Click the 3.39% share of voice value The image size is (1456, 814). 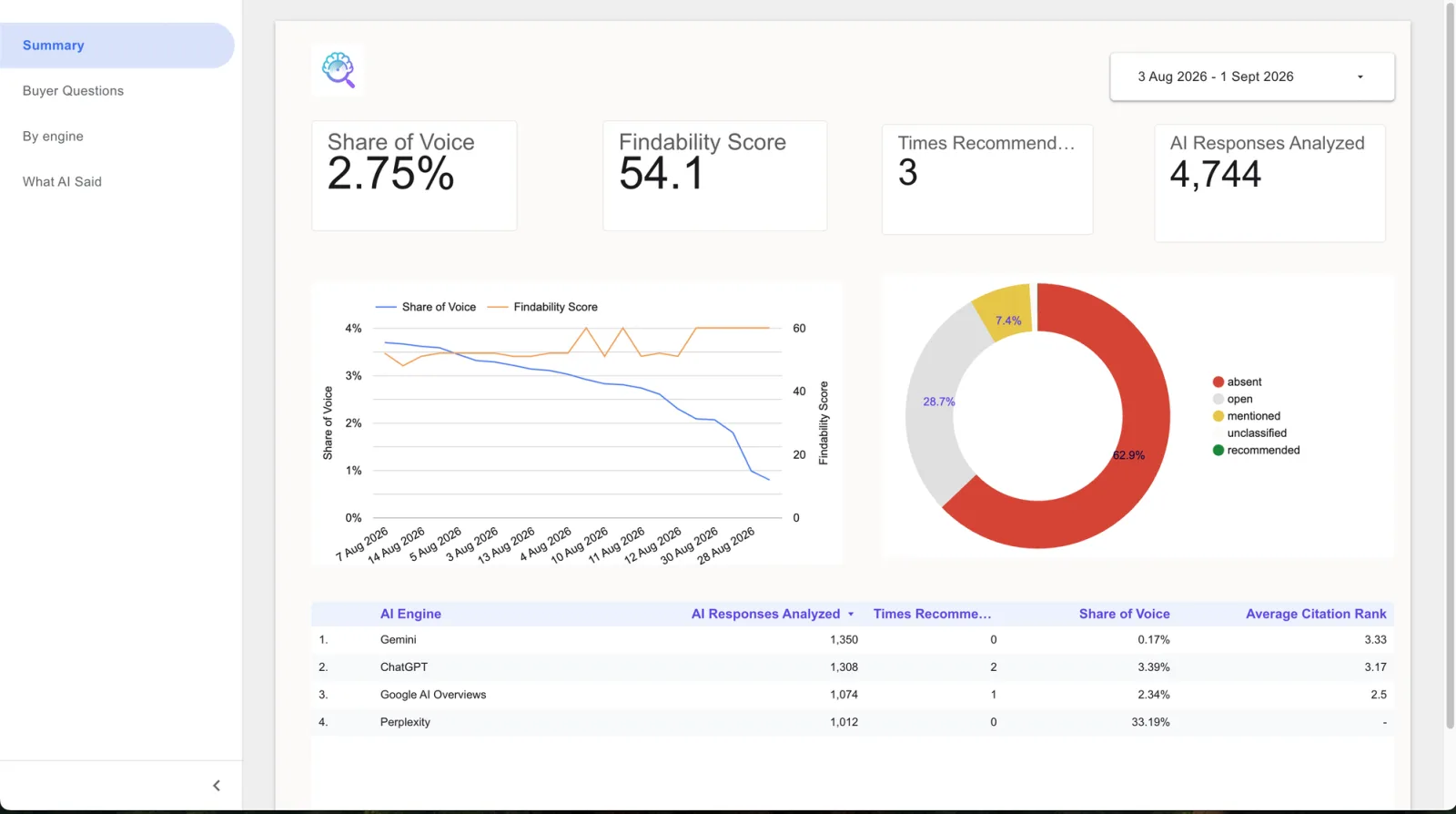coord(1154,667)
